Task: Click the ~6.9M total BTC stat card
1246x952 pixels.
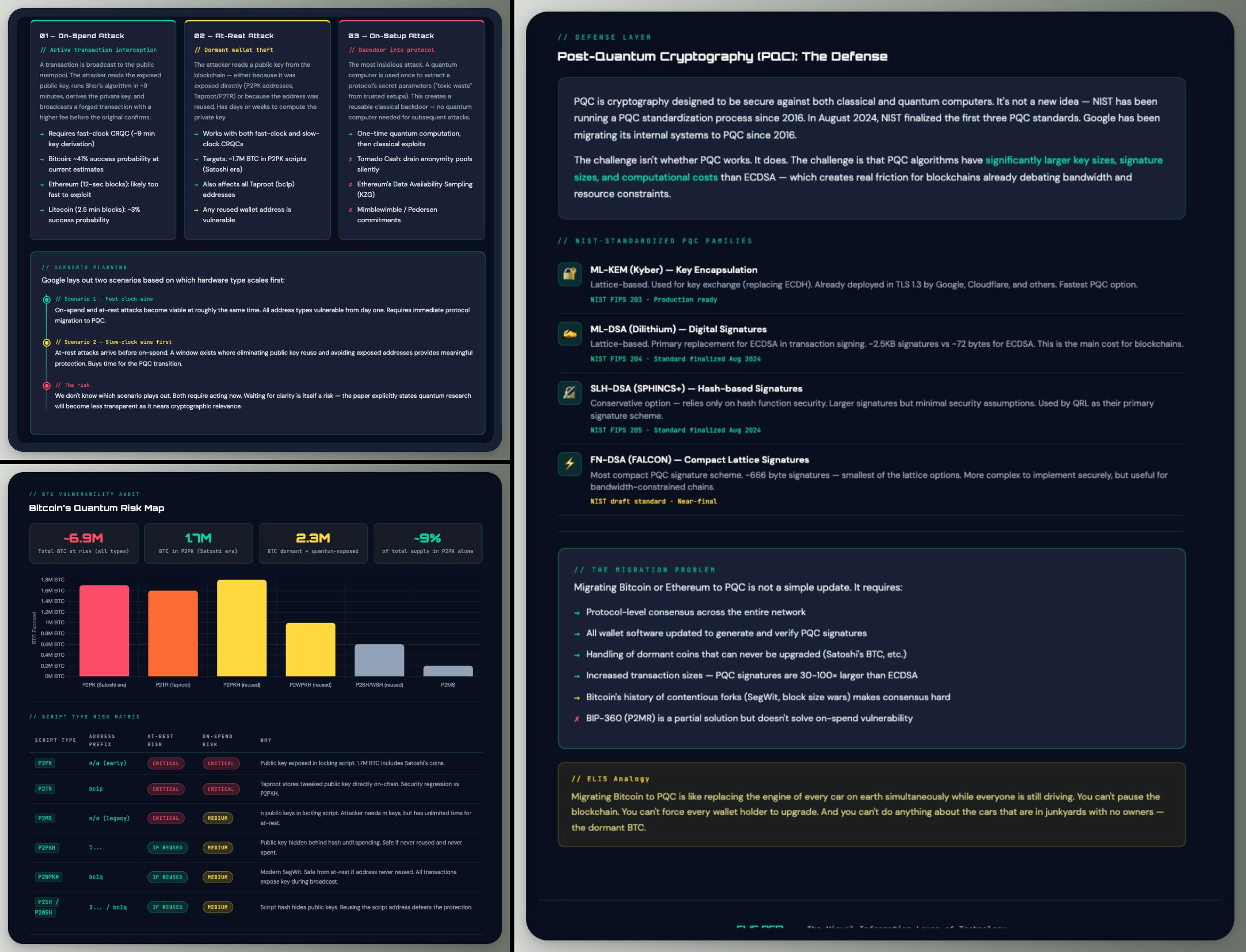Action: [83, 543]
